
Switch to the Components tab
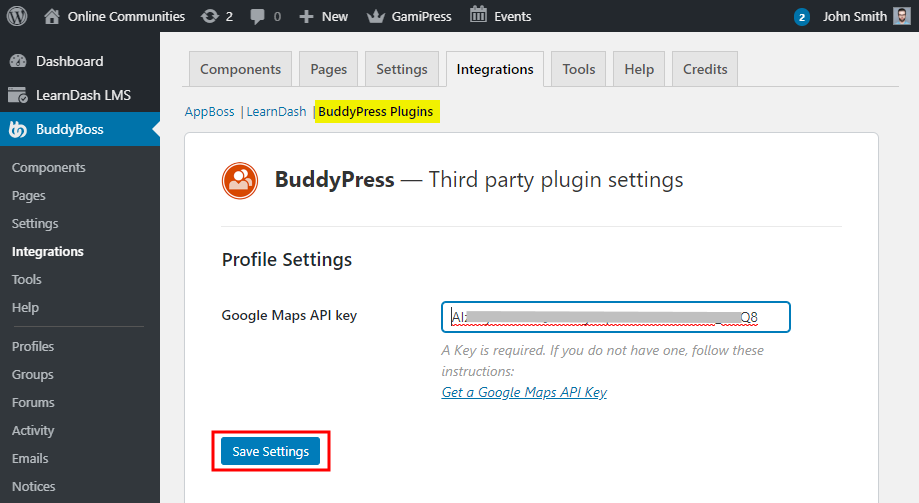coord(240,69)
